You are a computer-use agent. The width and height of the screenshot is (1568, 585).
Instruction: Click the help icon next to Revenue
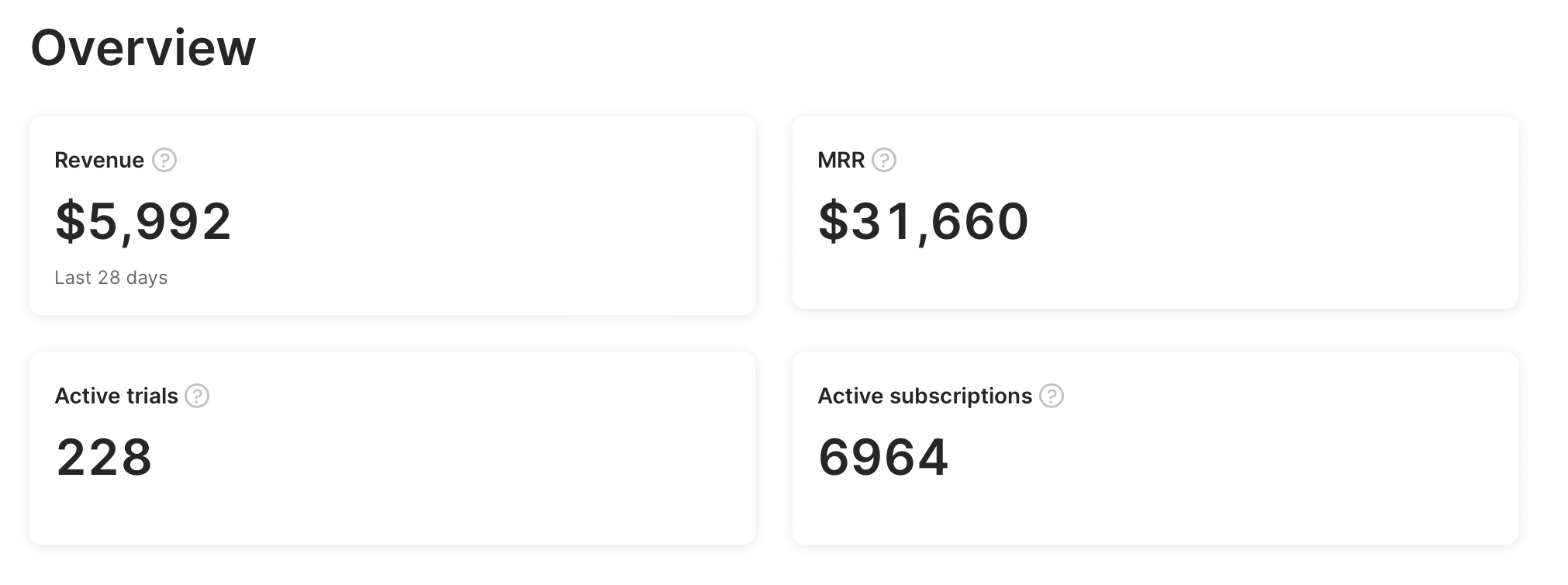tap(164, 161)
